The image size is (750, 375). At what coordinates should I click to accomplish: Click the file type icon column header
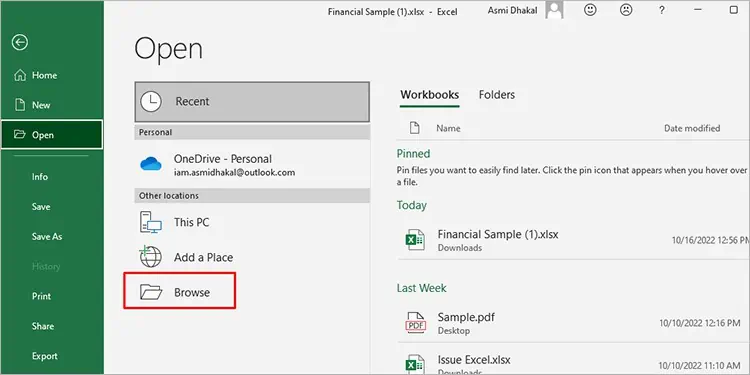pyautogui.click(x=415, y=128)
